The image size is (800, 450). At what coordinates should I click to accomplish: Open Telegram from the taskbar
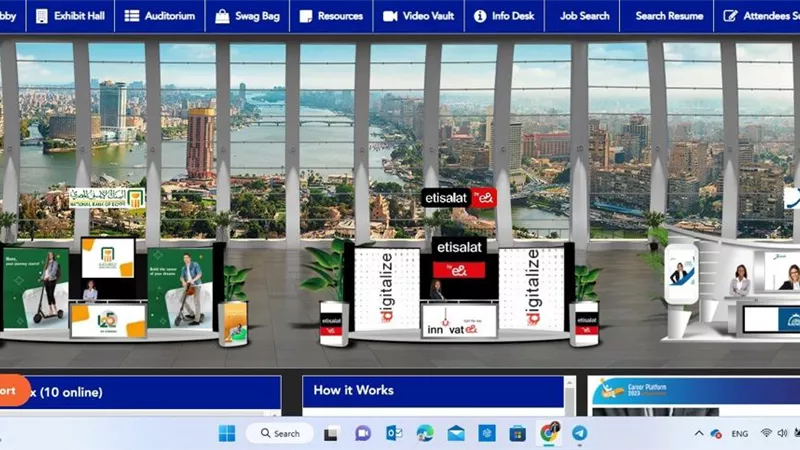pyautogui.click(x=579, y=433)
